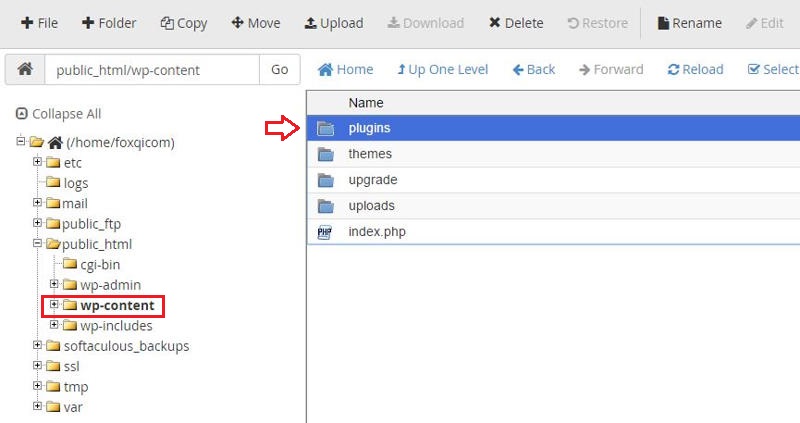The height and width of the screenshot is (423, 800).
Task: Expand the mail folder
Action: click(x=37, y=202)
